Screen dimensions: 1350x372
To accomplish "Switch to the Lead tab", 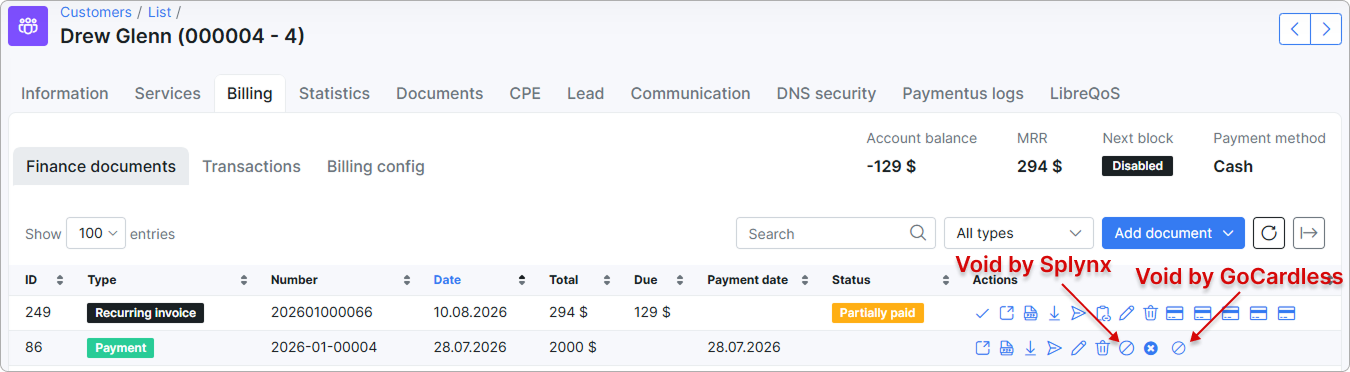I will 585,93.
